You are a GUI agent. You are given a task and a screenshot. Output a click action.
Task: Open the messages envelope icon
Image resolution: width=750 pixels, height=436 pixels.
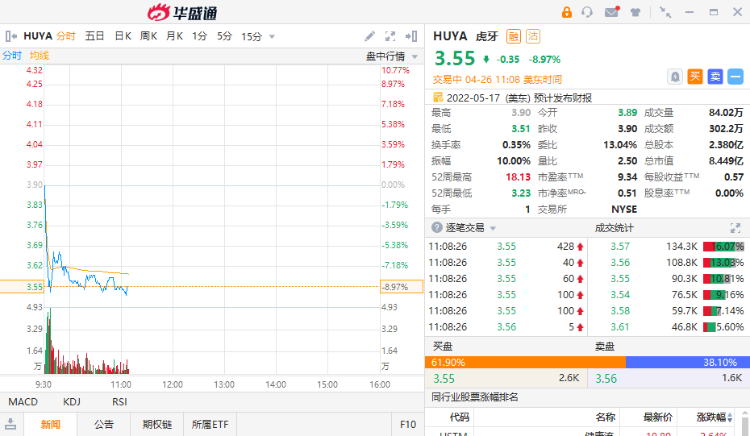(612, 12)
